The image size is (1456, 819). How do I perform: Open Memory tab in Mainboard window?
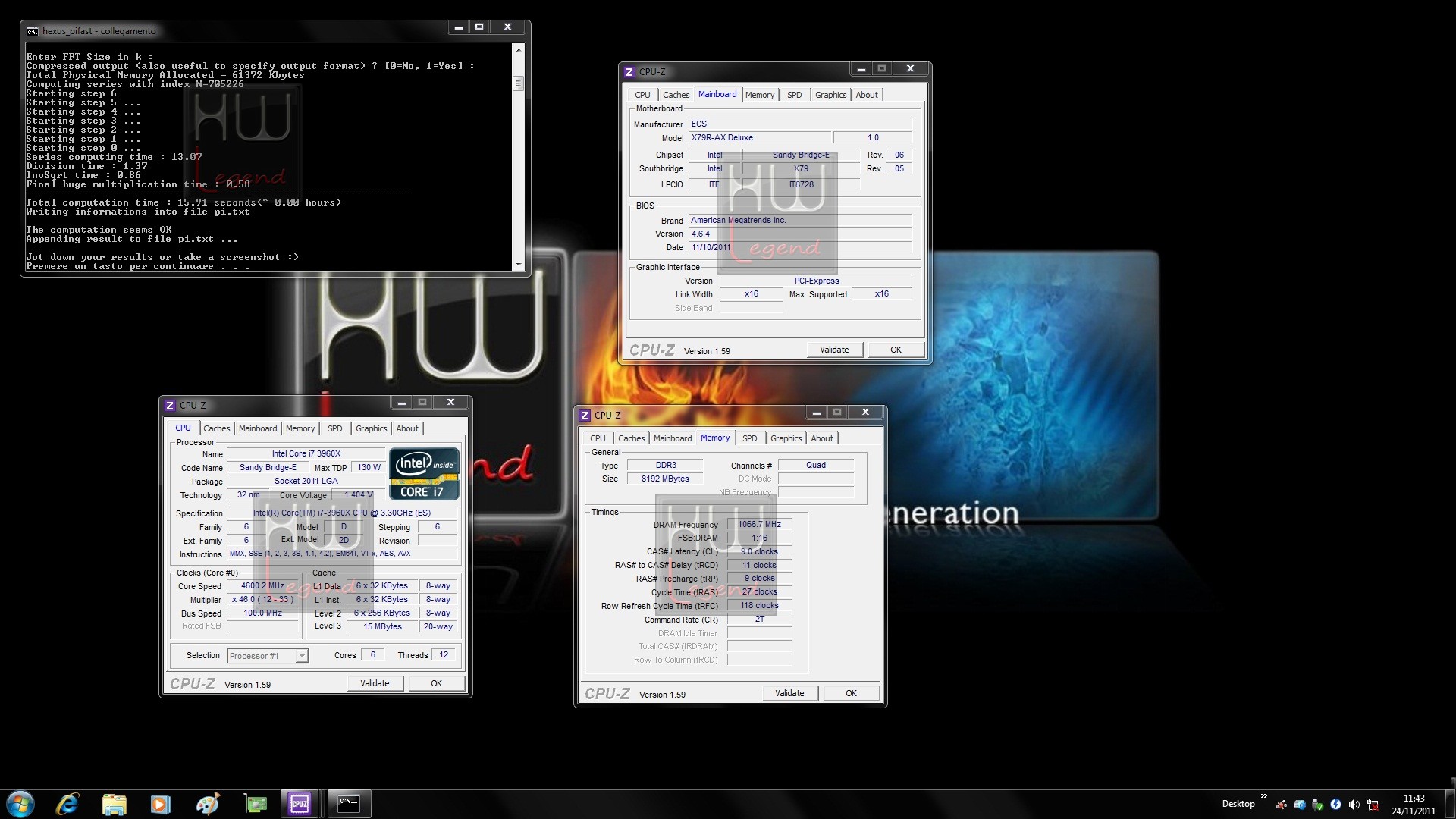pos(760,95)
